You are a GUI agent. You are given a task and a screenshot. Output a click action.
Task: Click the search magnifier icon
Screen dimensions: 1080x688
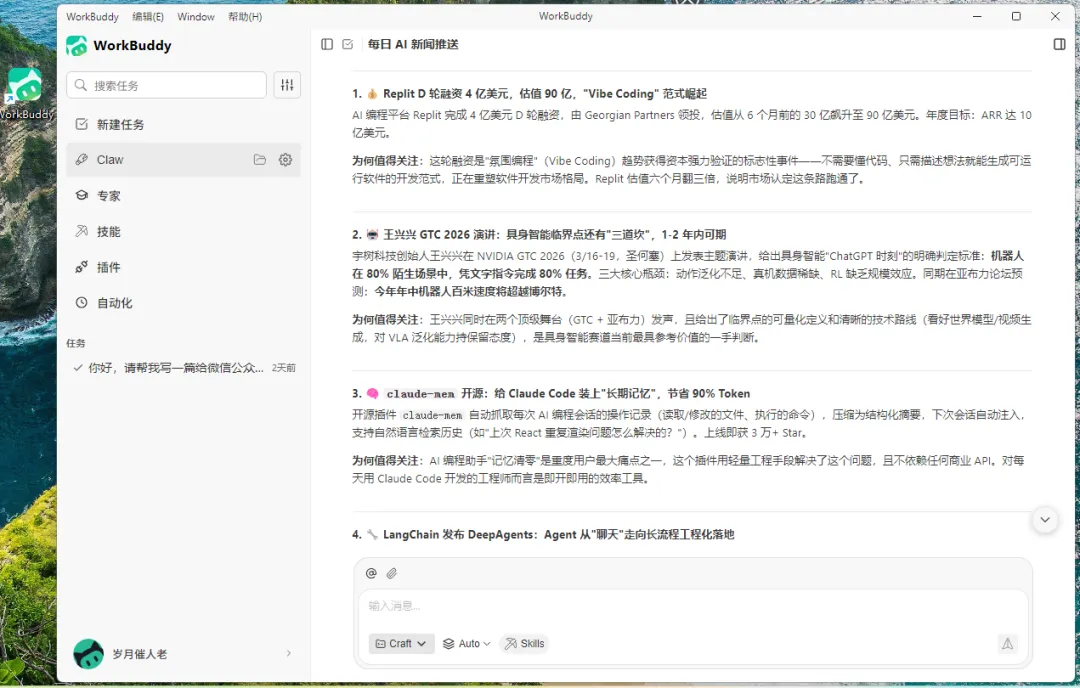(81, 85)
